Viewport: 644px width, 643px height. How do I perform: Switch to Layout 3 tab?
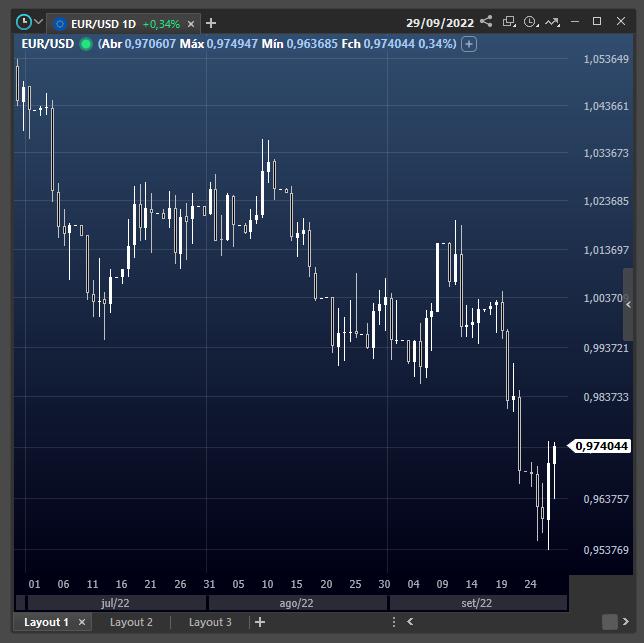coord(210,622)
